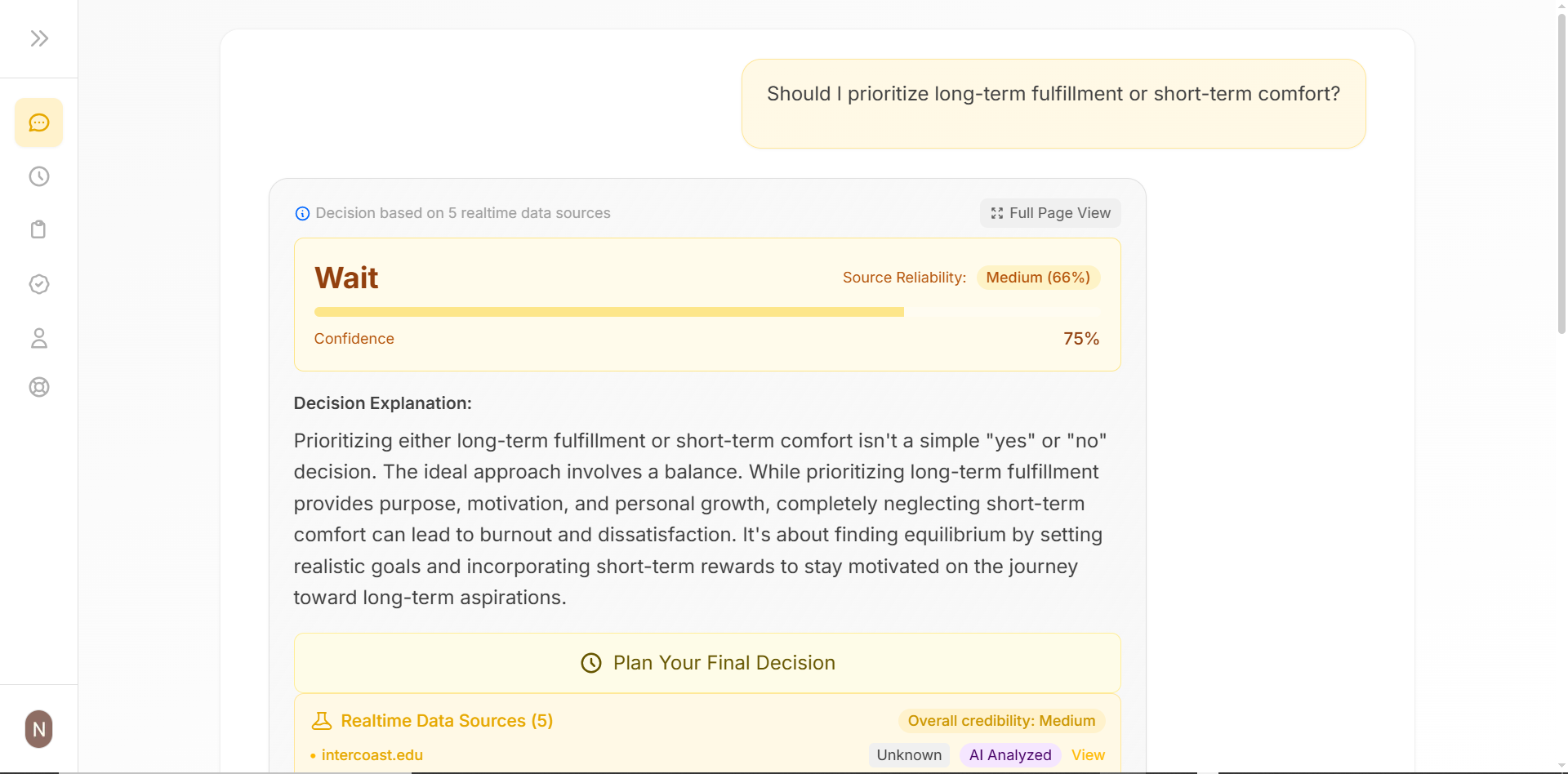Click View for intercoast.edu source
The height and width of the screenshot is (774, 1568).
(1088, 755)
